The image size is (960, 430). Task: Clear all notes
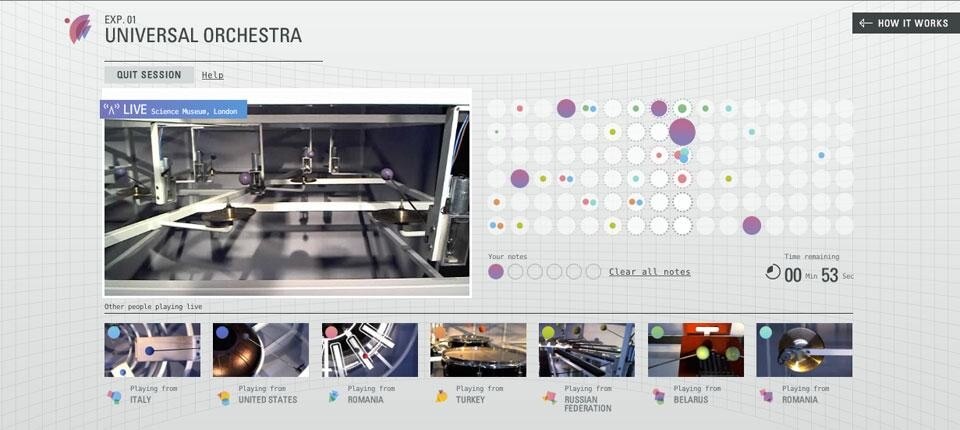click(x=649, y=272)
